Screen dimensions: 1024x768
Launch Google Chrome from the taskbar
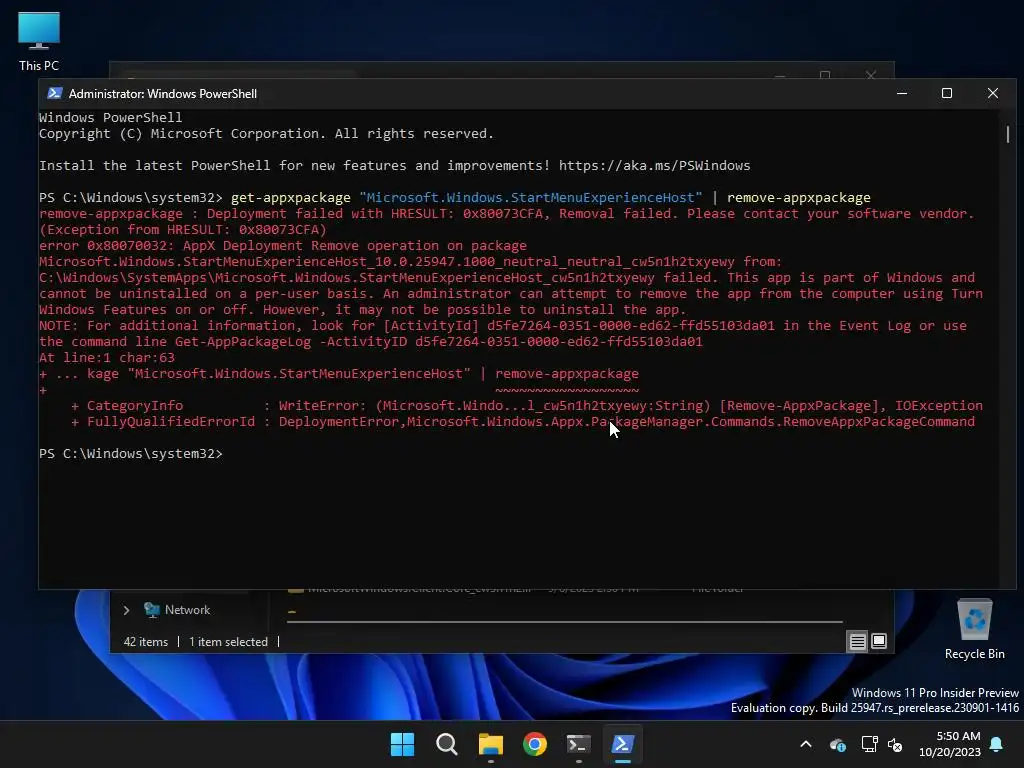(x=535, y=744)
